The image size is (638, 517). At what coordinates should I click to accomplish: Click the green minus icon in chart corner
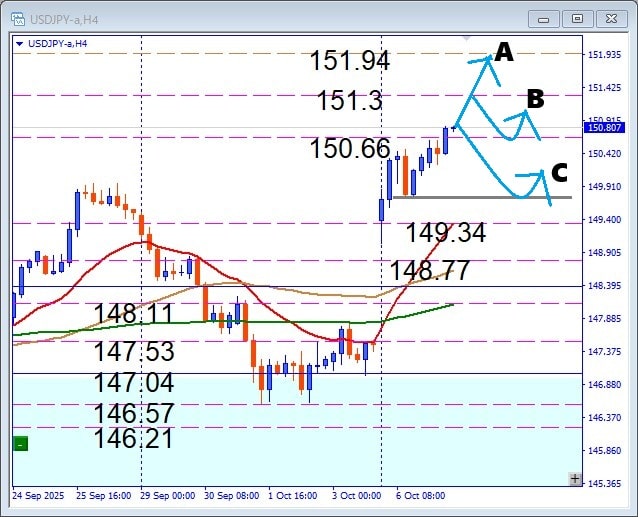[x=20, y=444]
